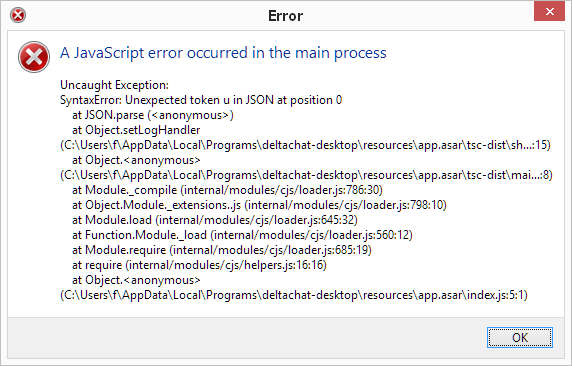Click the index.js:5:1 path line
Viewport: 572px width, 366px height.
294,295
